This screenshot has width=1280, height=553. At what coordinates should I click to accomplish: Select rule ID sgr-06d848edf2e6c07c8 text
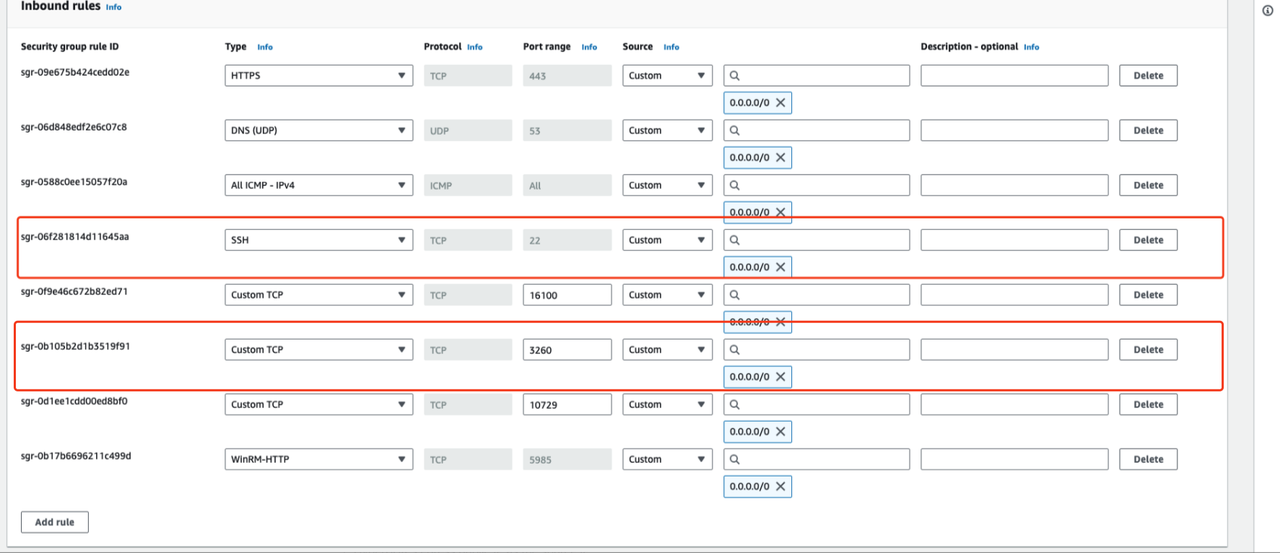[74, 127]
